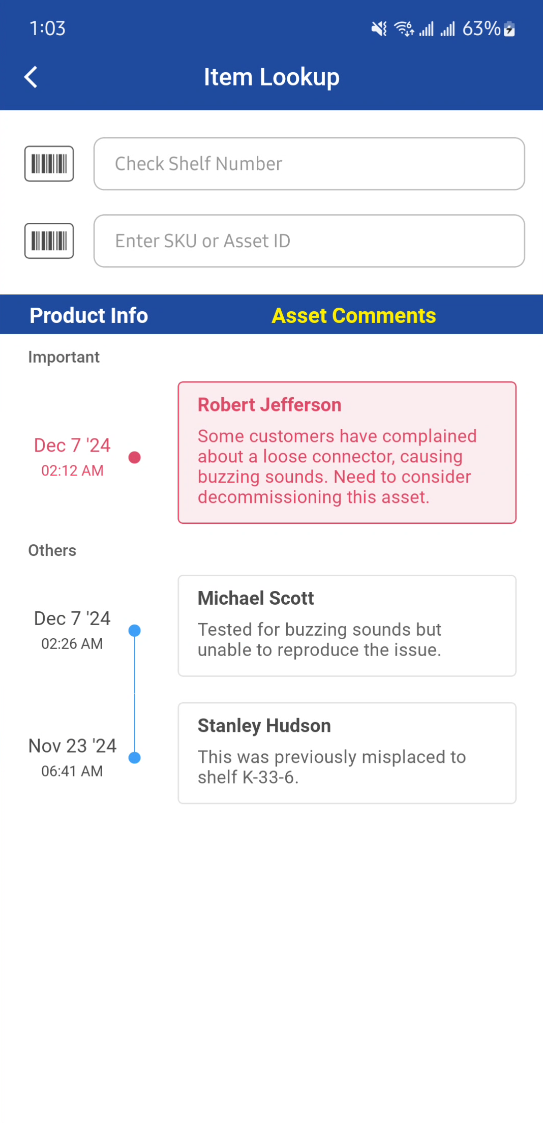Viewport: 543px width, 1123px height.
Task: Tap the Item Lookup title
Action: pos(272,77)
